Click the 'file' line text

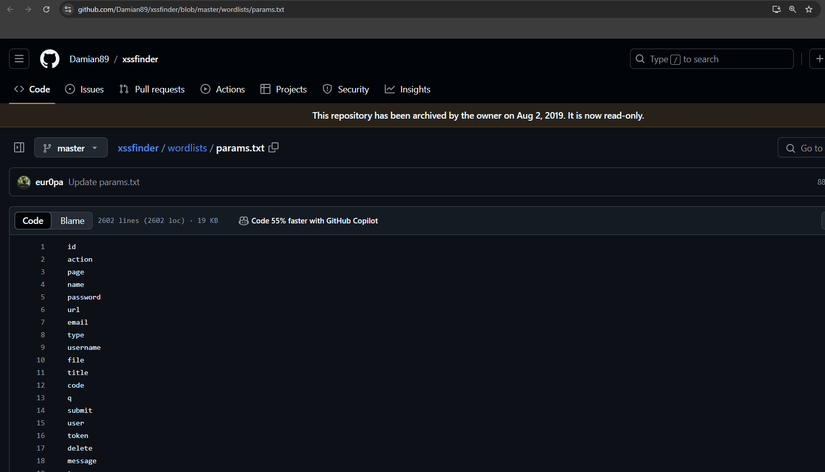click(x=76, y=360)
